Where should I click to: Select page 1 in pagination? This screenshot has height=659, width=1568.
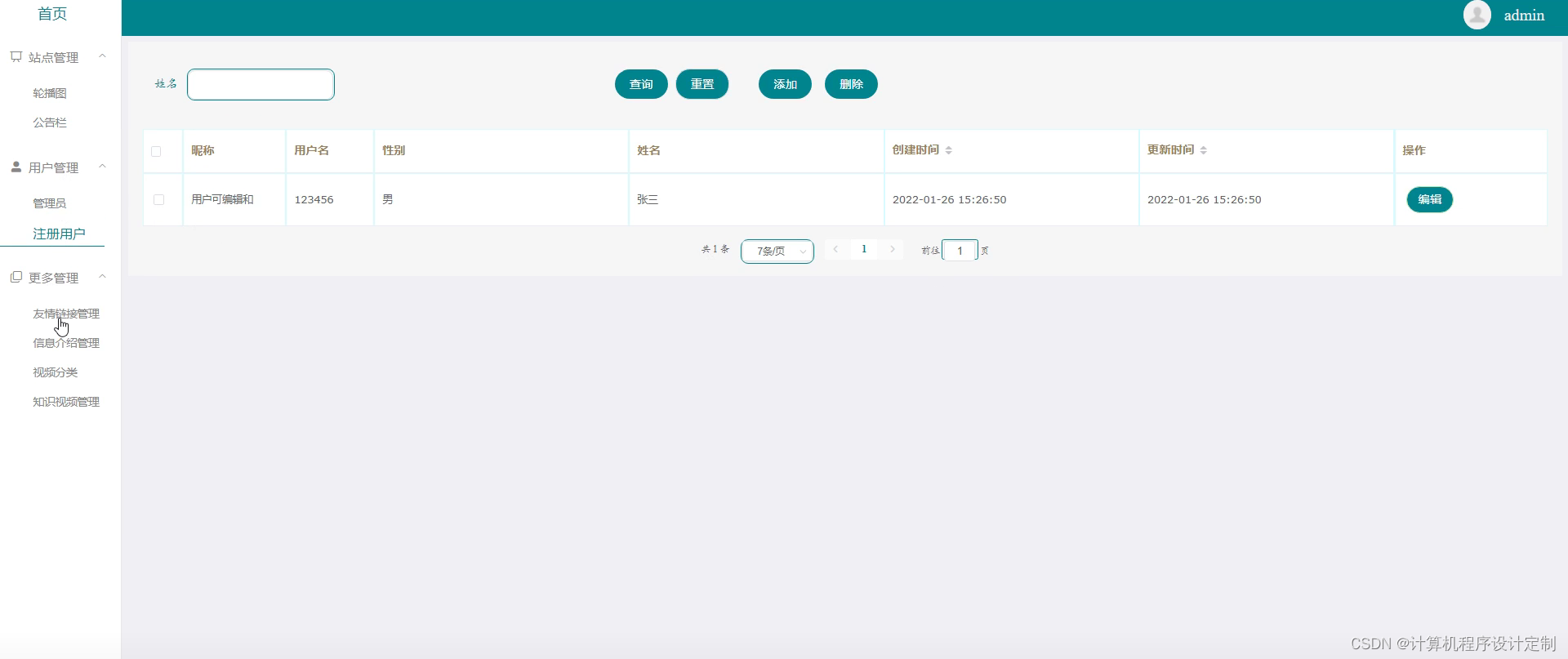coord(864,249)
